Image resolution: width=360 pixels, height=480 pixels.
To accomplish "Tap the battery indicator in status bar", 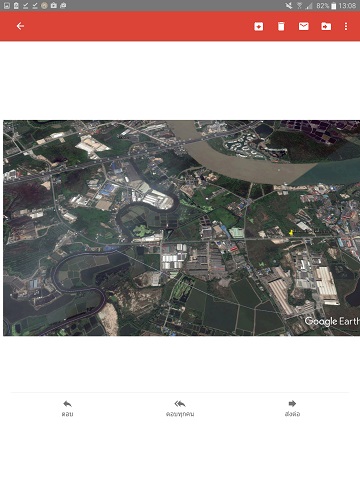I will [333, 6].
